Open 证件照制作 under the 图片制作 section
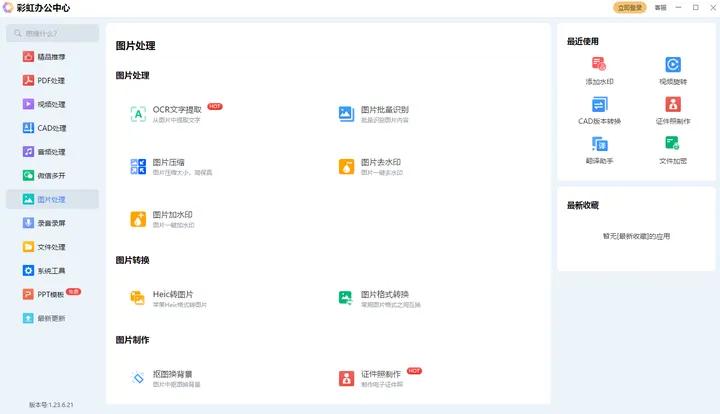Screen dimensions: 720x414 click(379, 378)
